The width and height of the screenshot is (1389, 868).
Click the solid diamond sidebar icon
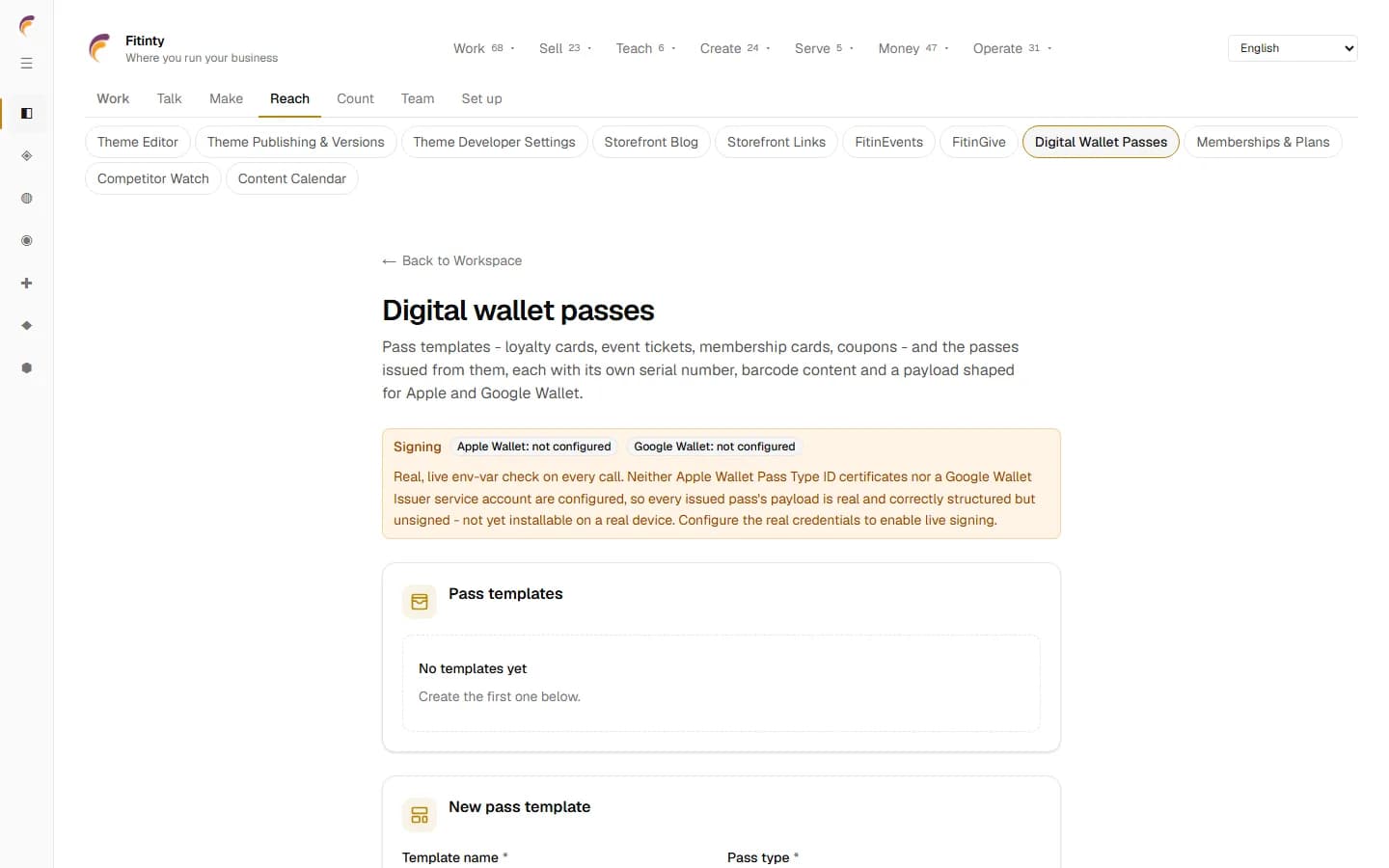[x=27, y=326]
